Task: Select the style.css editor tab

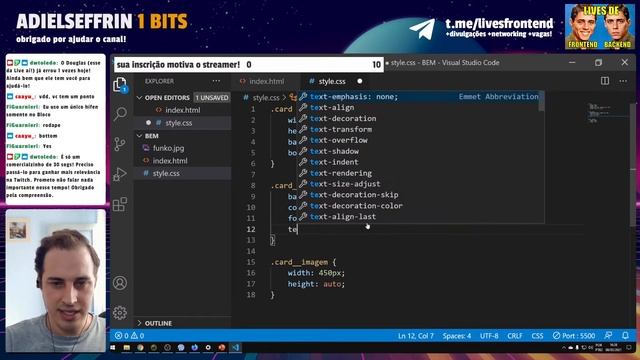Action: pos(331,81)
